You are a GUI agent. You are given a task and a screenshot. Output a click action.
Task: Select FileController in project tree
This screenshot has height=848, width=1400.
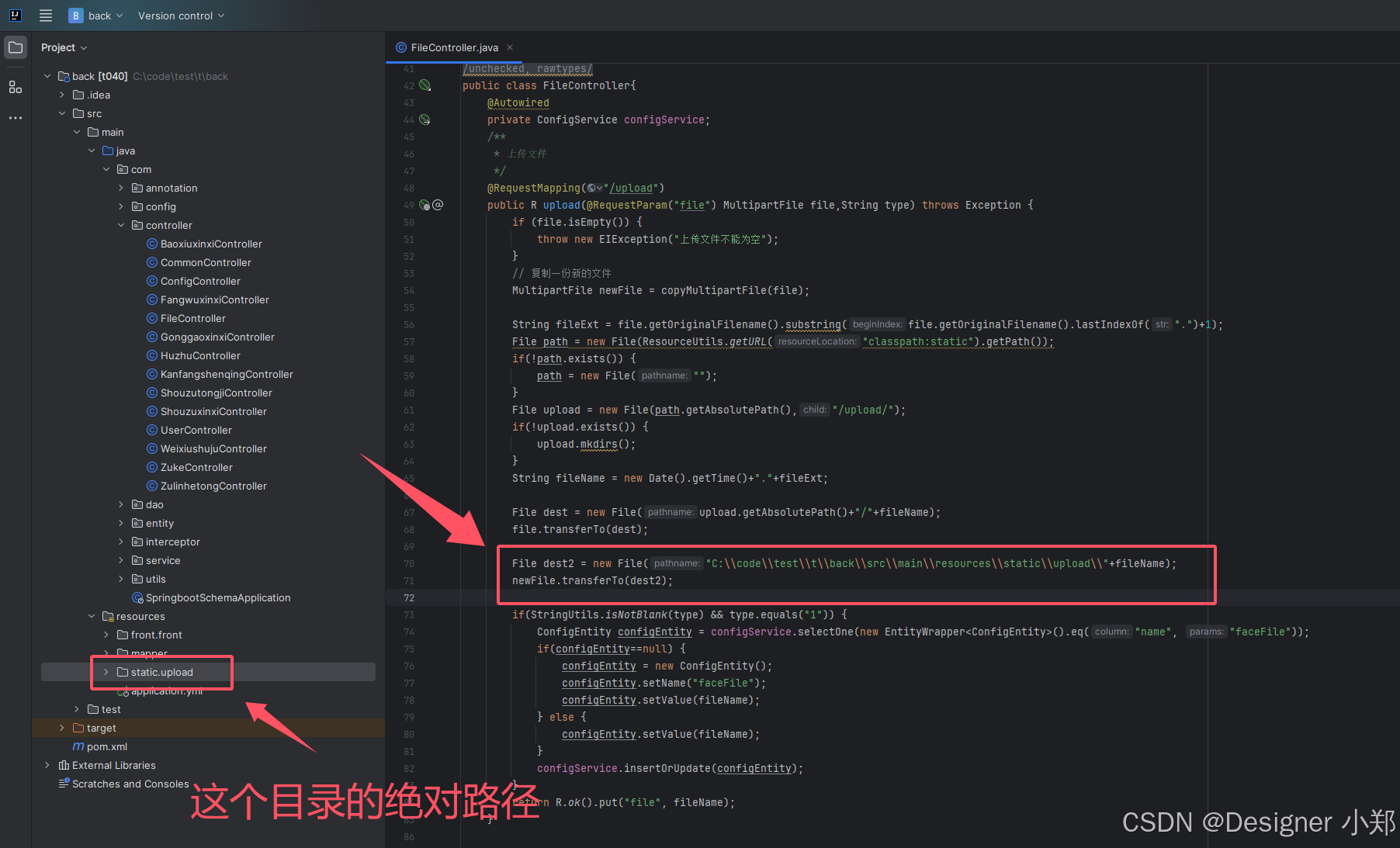(193, 318)
